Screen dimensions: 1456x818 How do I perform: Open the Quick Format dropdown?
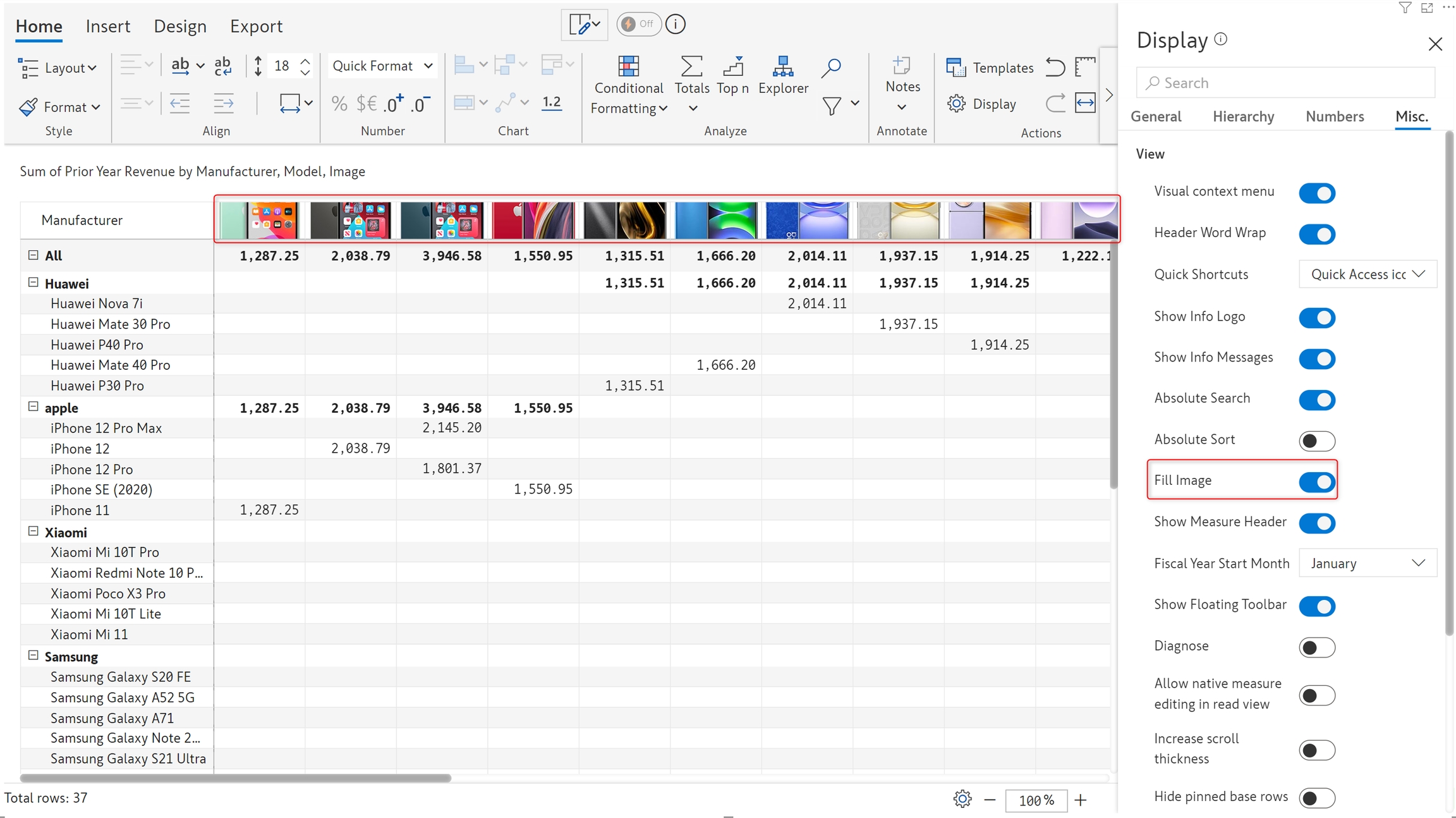[x=382, y=66]
